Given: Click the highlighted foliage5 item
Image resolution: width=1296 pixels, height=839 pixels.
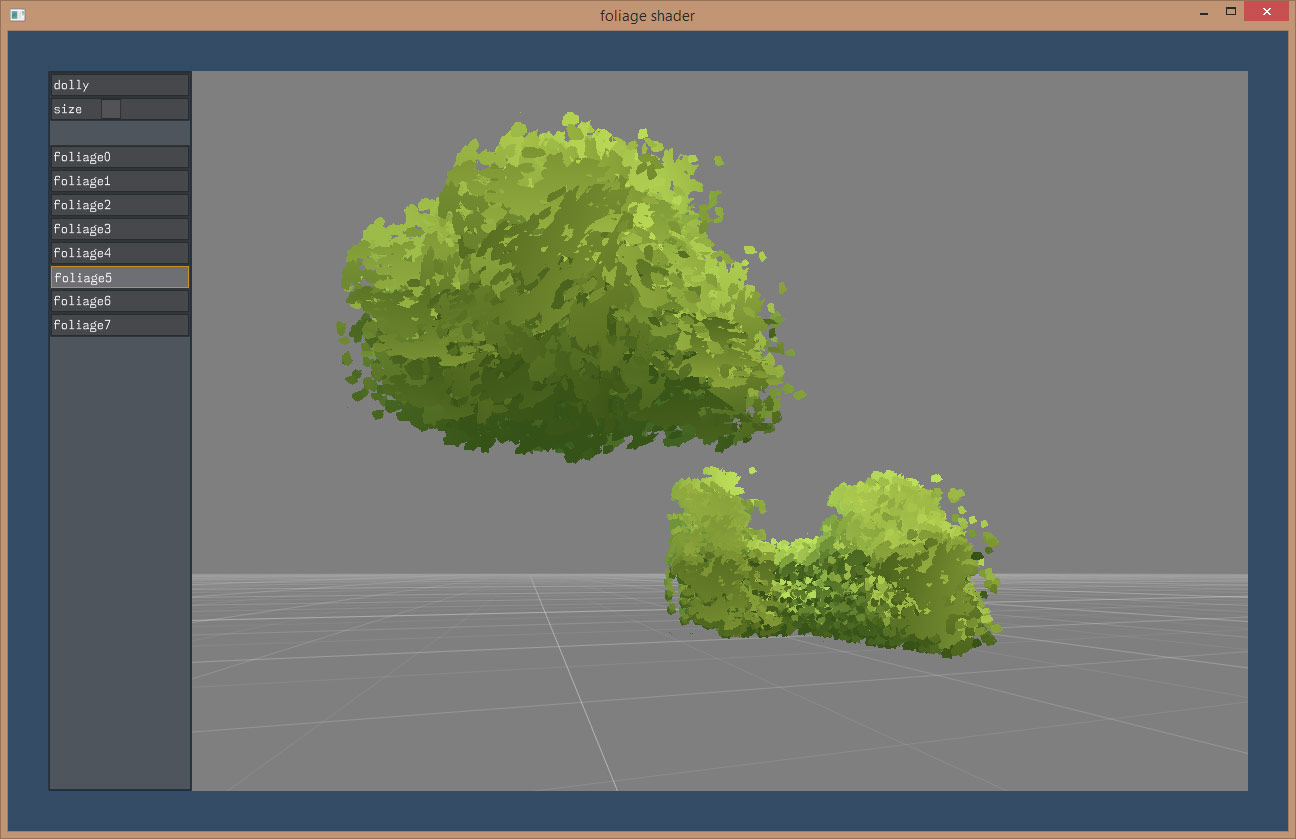Looking at the screenshot, I should coord(119,277).
